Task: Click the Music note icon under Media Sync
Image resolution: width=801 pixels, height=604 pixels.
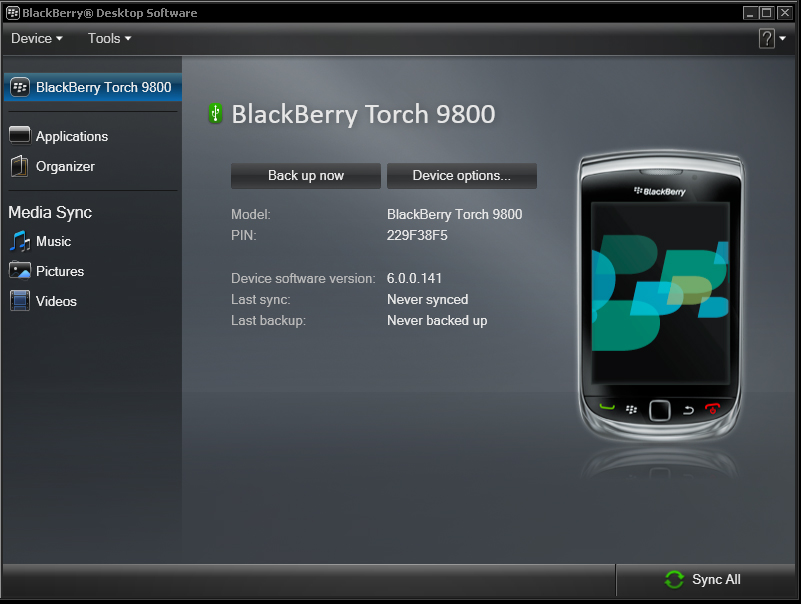Action: (20, 241)
